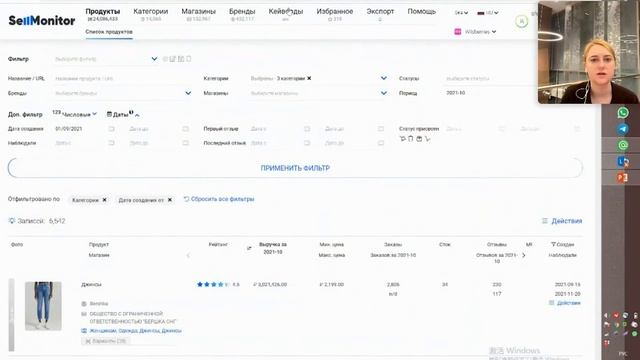The width and height of the screenshot is (640, 360).
Task: Click the Период field showing 2021-10
Action: [x=490, y=93]
